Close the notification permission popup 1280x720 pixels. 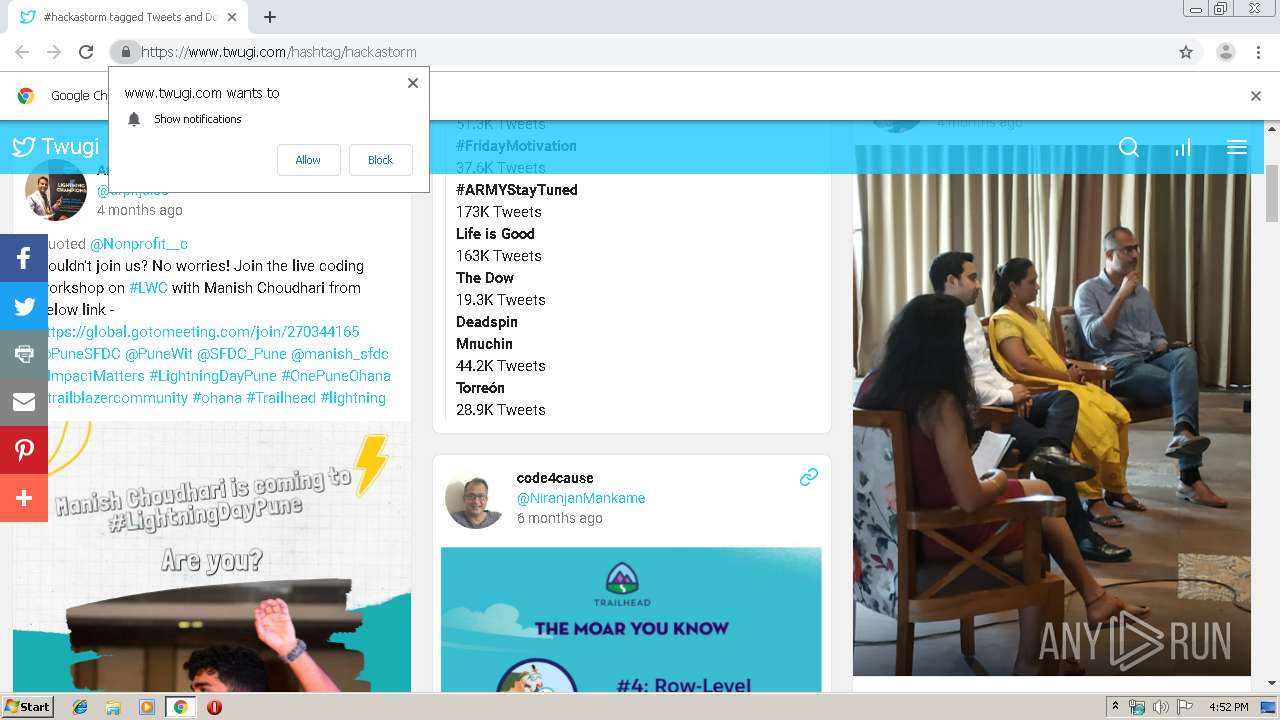click(413, 83)
